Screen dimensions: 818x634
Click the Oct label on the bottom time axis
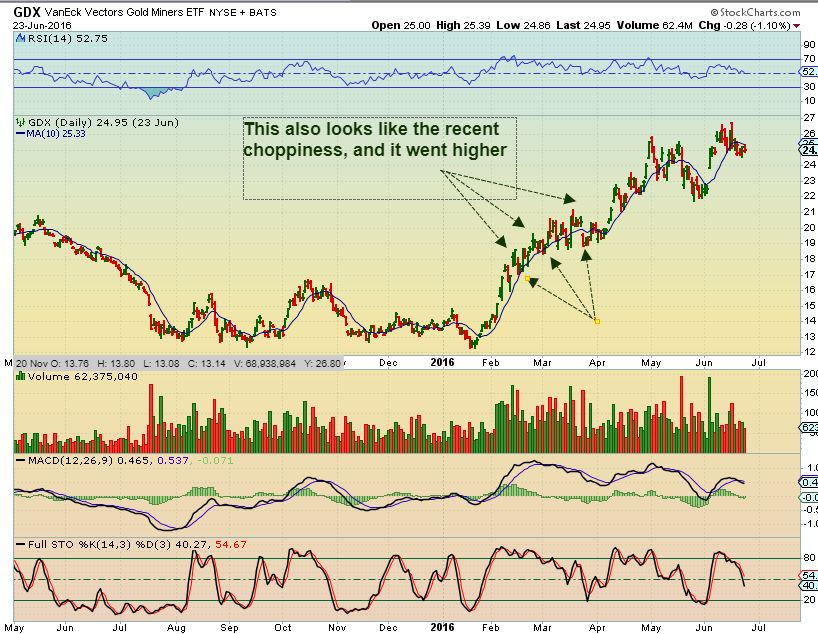coord(283,627)
